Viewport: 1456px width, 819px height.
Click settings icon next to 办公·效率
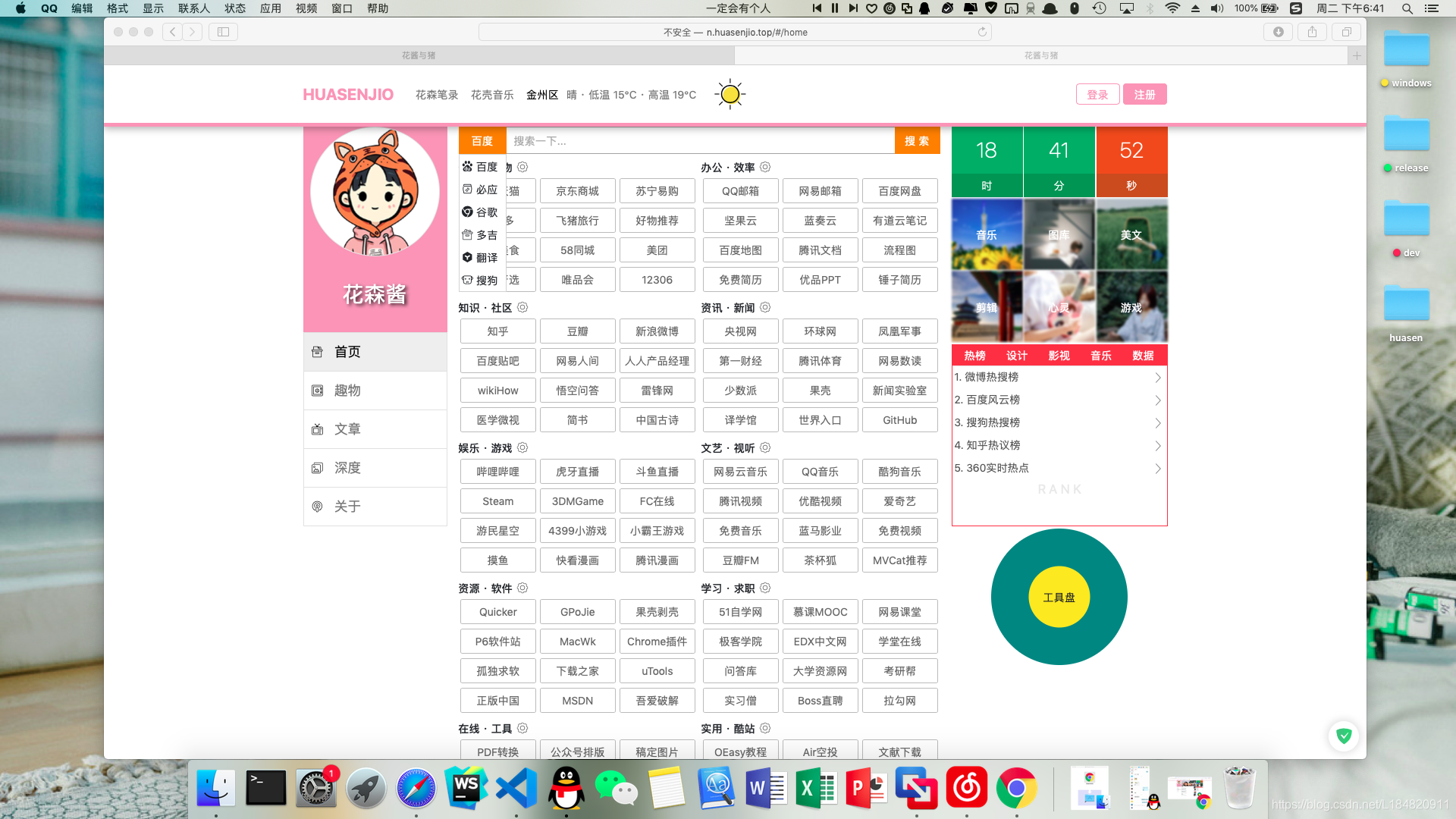(x=765, y=167)
